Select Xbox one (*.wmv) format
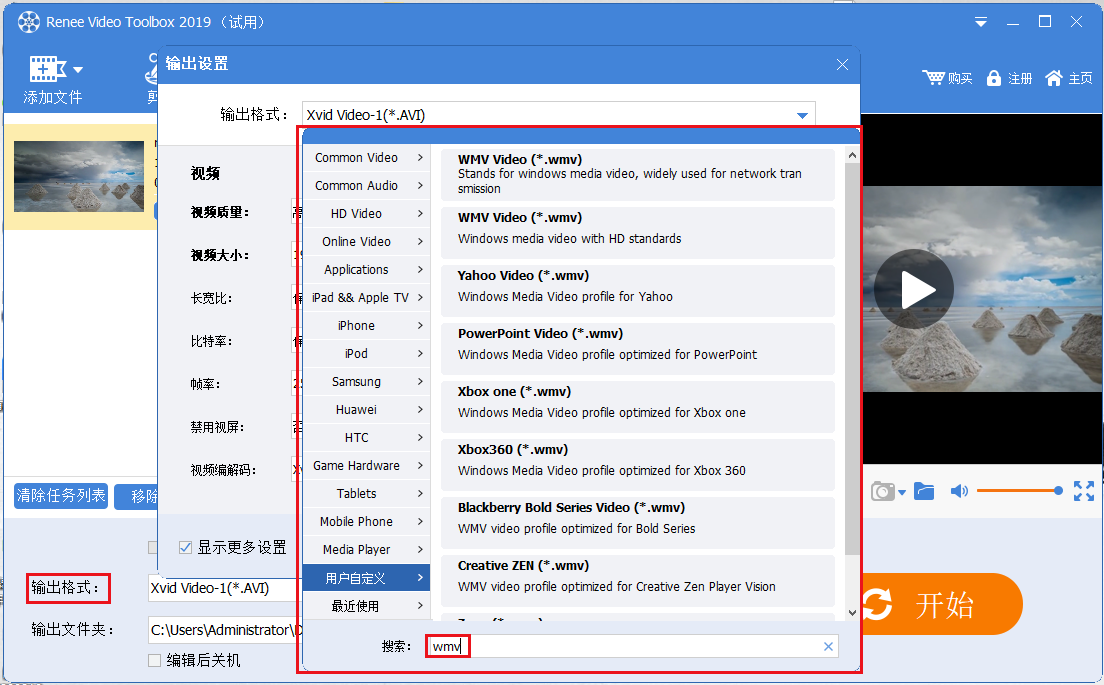Viewport: 1104px width, 685px height. click(638, 407)
